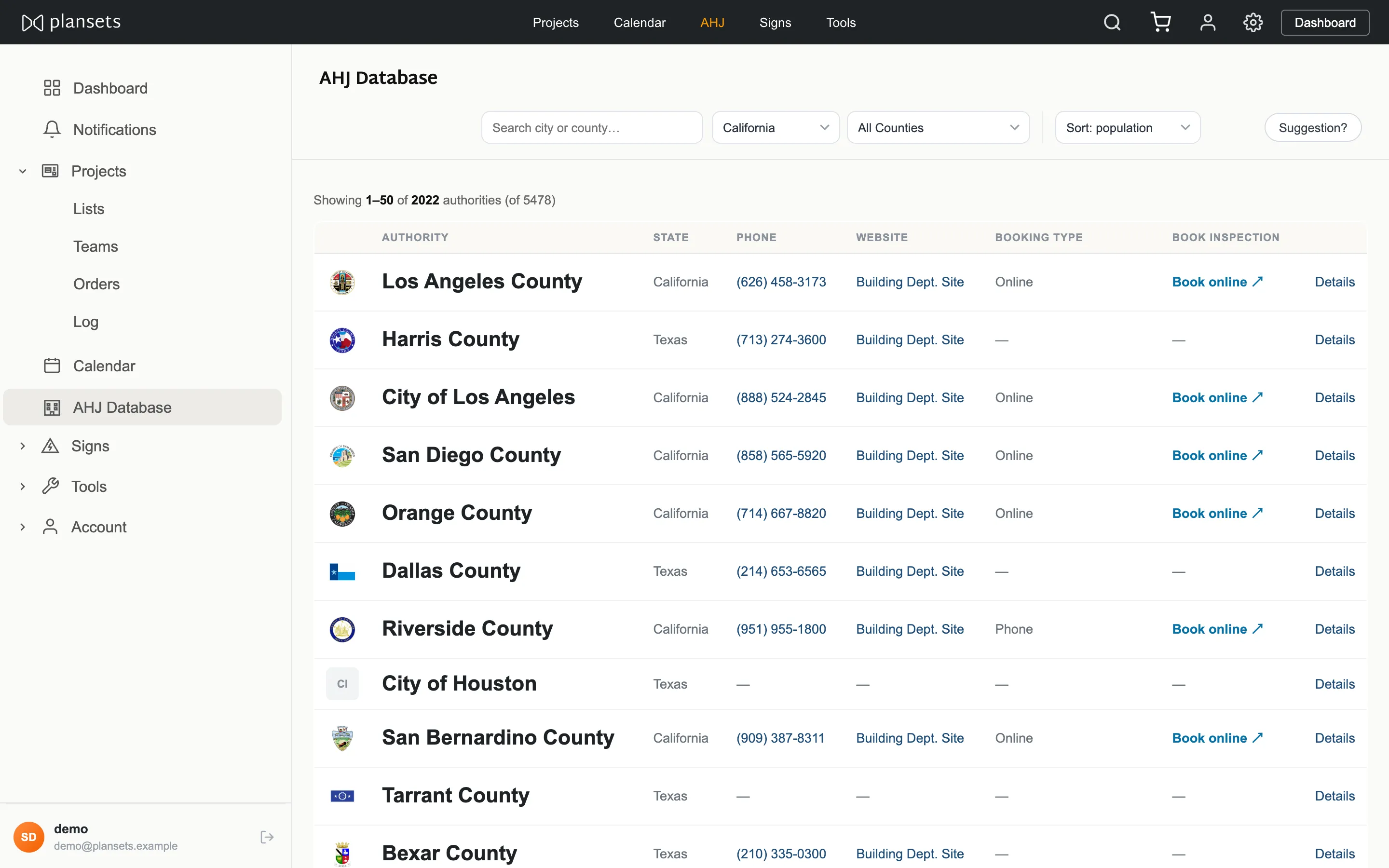Click the plansets logo
This screenshot has width=1389, height=868.
pos(71,22)
